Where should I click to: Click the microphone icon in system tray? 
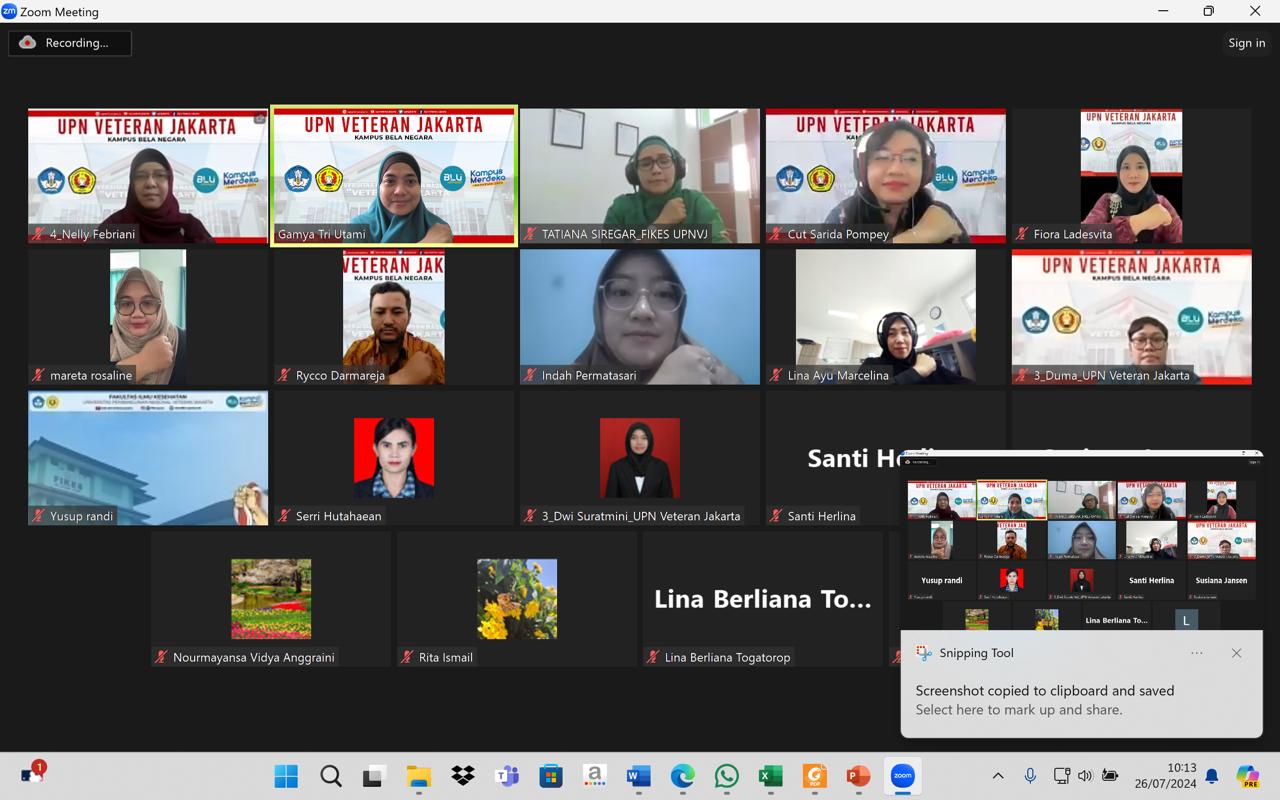(1030, 776)
